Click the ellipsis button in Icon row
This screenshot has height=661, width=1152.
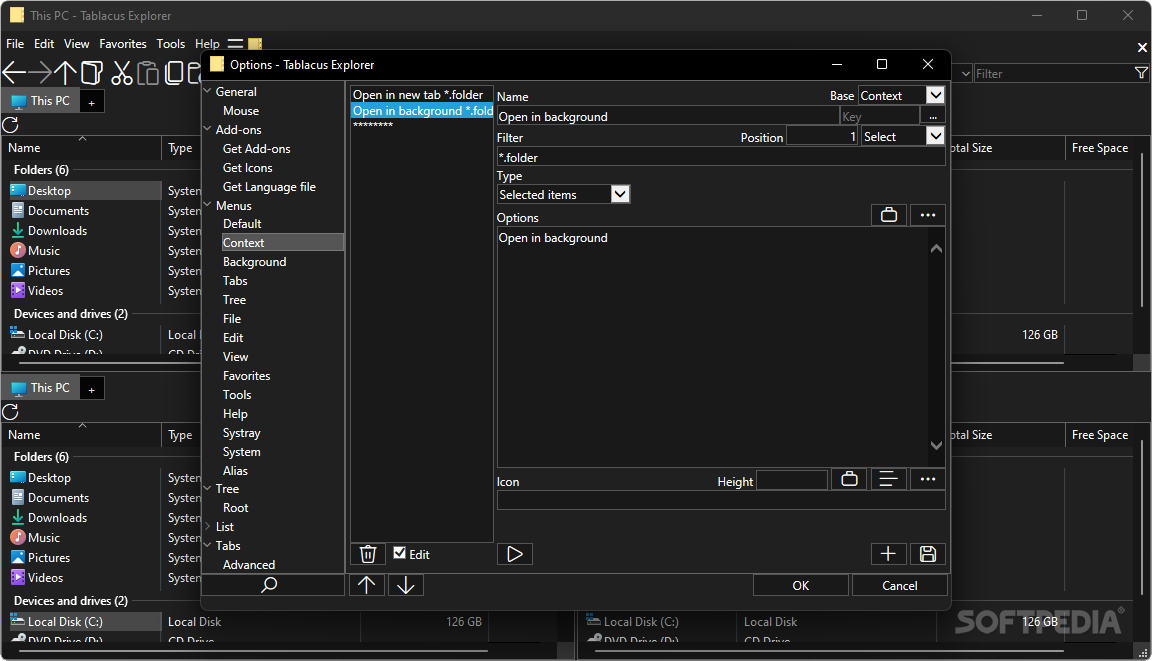tap(928, 480)
